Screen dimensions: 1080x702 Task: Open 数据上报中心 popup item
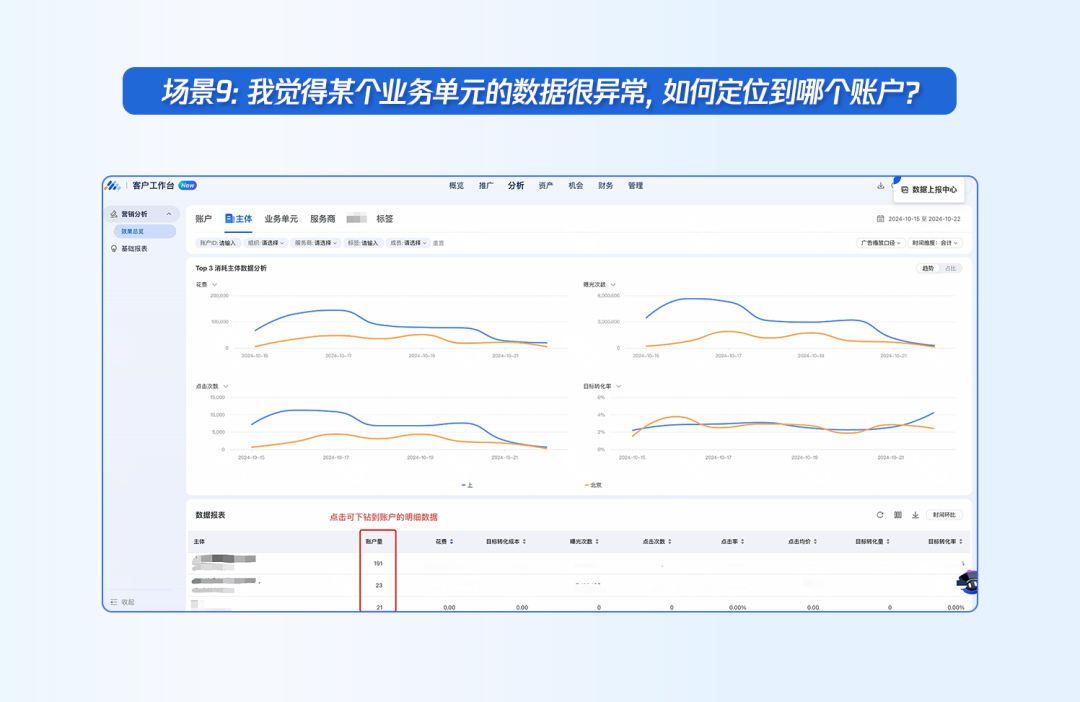tap(928, 189)
